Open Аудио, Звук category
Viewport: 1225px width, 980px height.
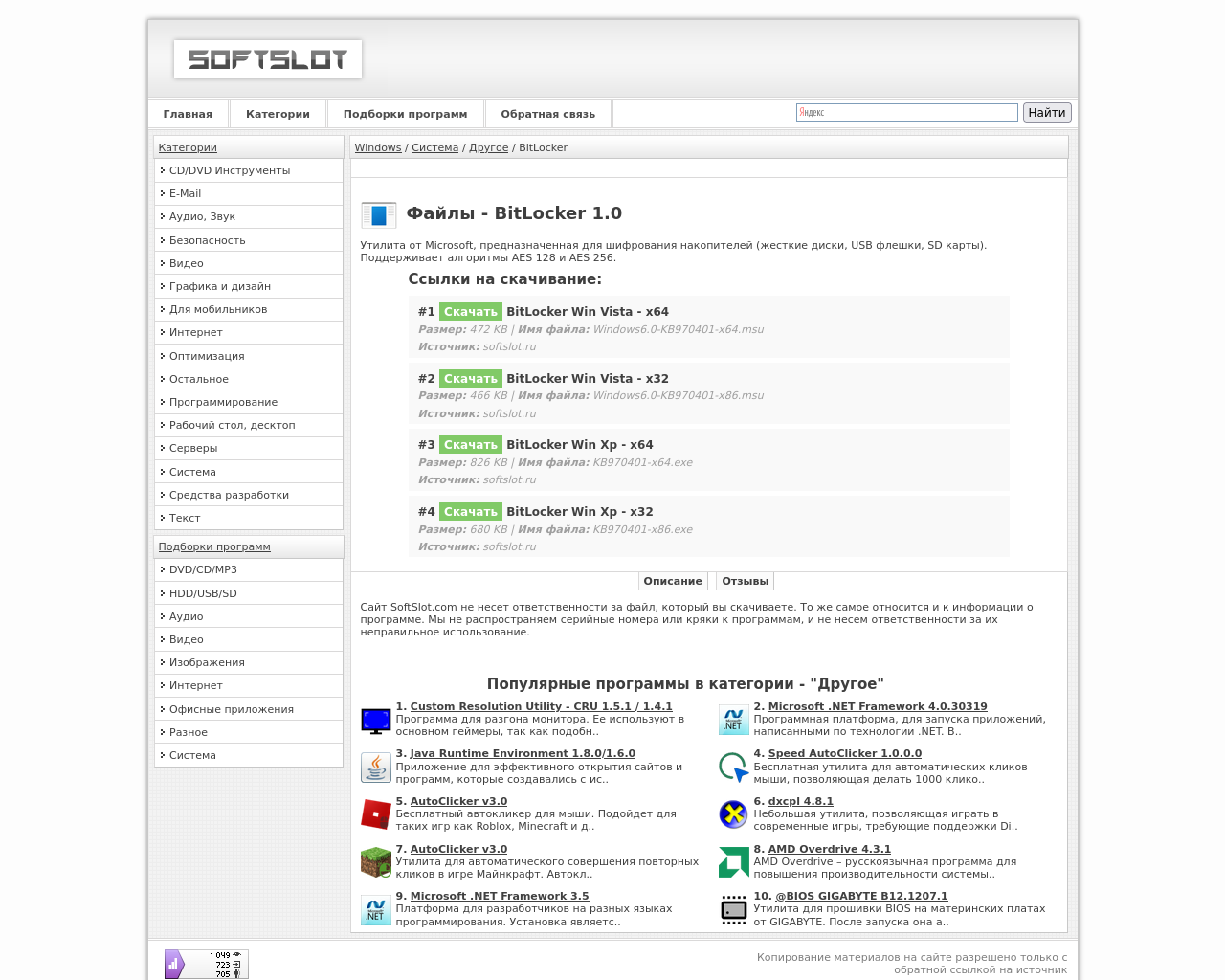(x=249, y=216)
